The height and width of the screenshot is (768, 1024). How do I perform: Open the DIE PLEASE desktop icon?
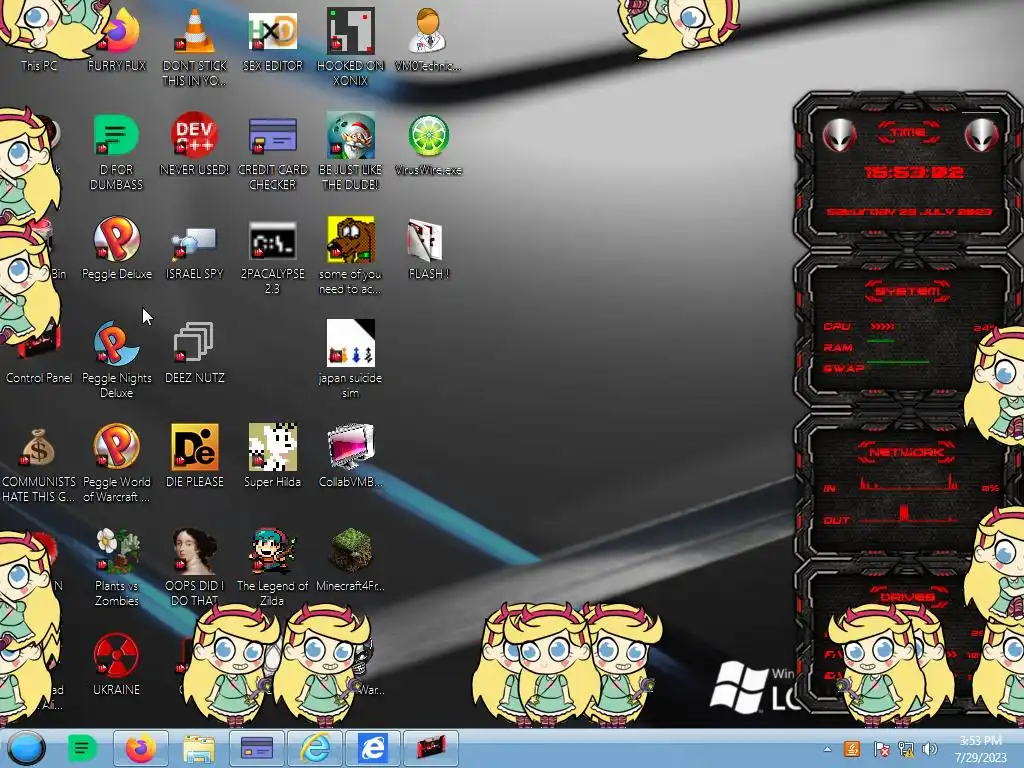point(195,456)
